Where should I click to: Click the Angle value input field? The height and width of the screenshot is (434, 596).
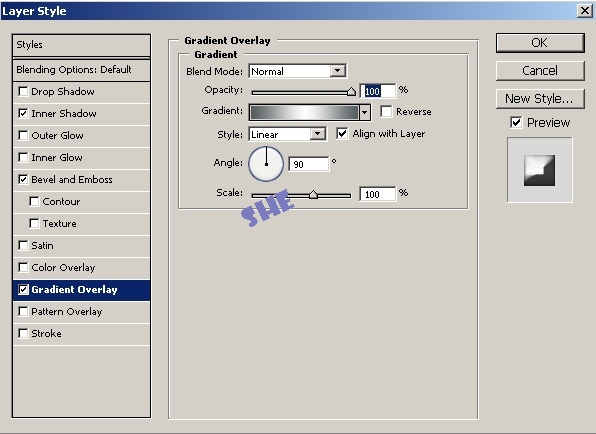tap(308, 164)
